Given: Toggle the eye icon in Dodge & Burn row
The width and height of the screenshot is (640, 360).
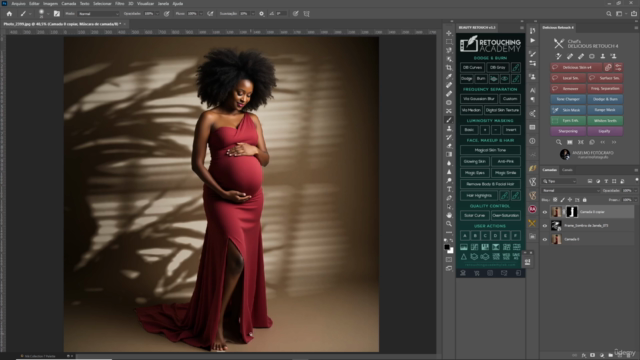Looking at the screenshot, I should (504, 79).
